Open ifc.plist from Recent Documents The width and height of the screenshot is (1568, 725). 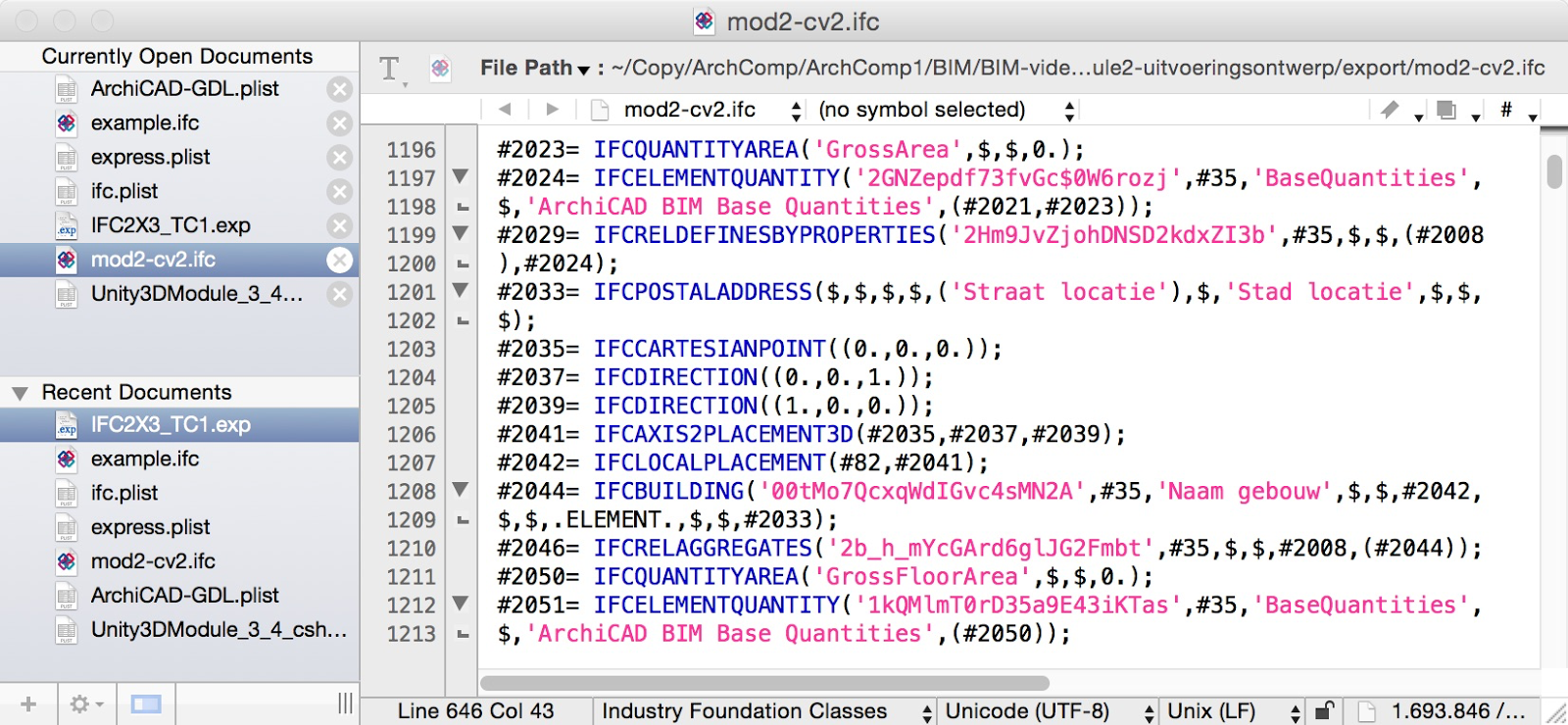coord(124,494)
